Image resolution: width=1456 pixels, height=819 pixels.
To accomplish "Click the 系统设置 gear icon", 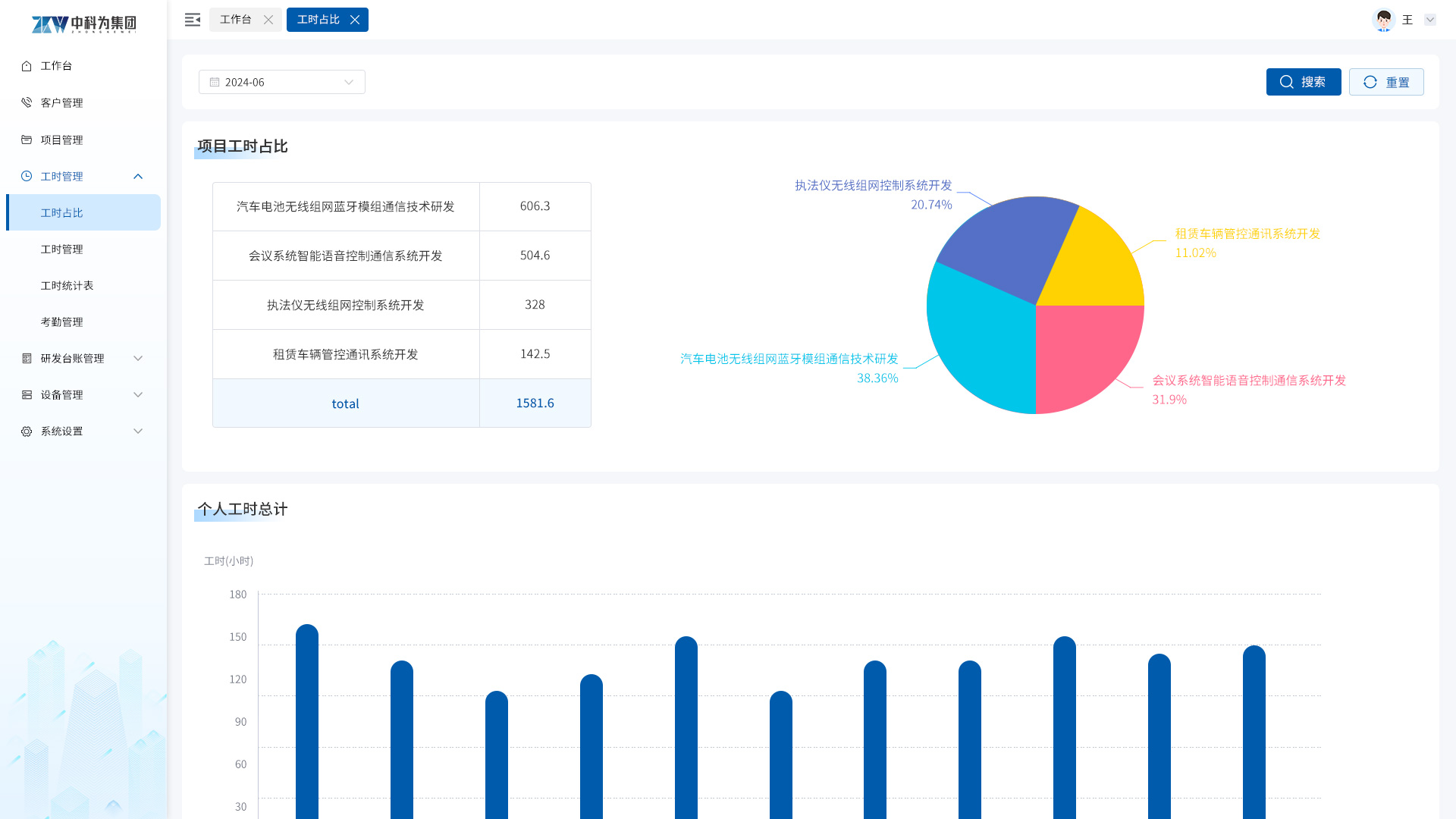I will (x=27, y=431).
